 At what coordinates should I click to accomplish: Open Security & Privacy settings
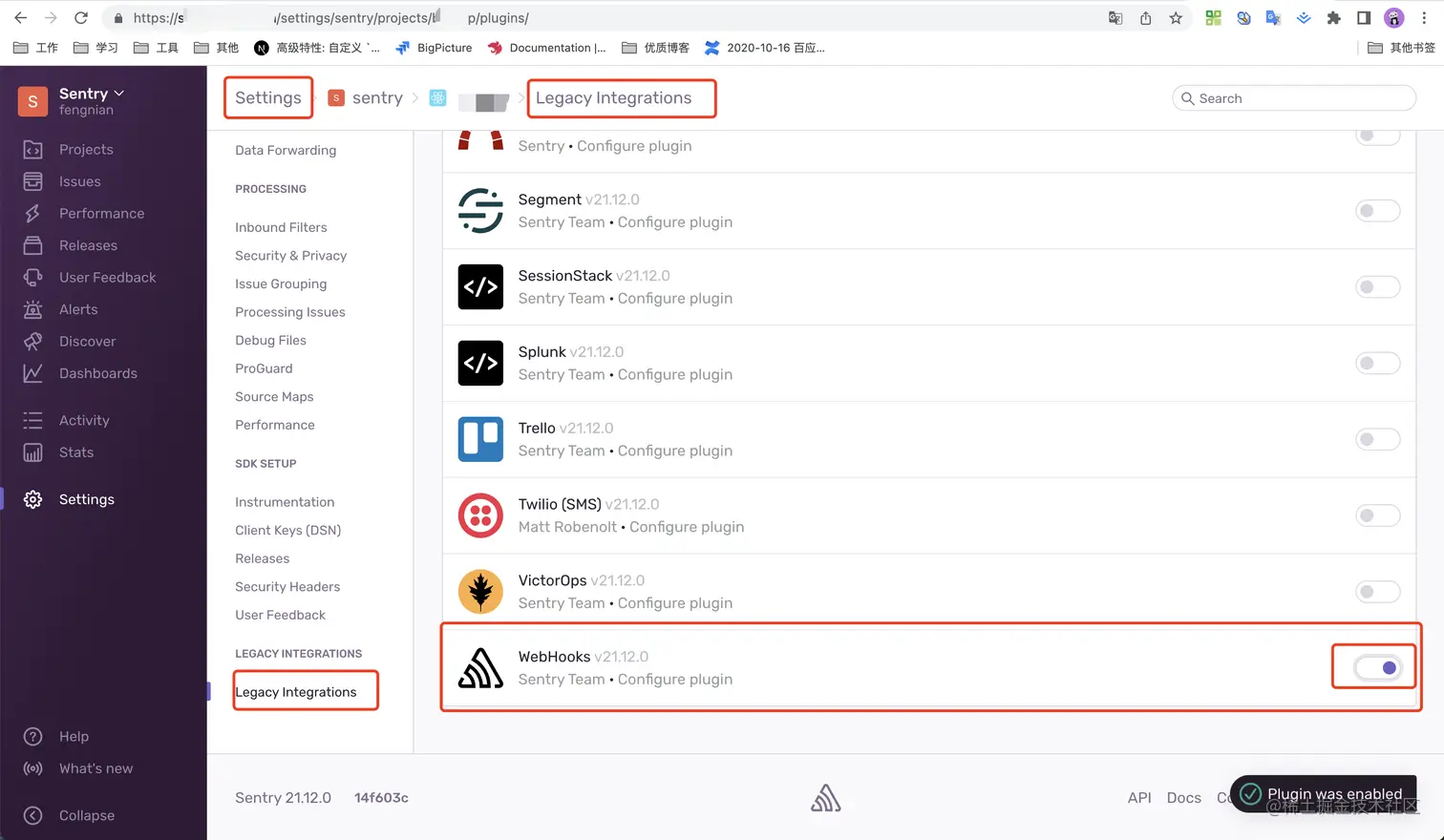click(x=290, y=256)
